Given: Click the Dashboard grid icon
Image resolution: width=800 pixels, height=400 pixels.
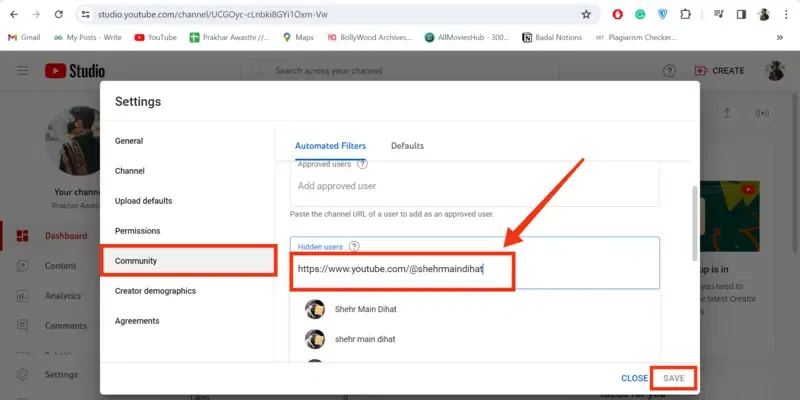Looking at the screenshot, I should tap(22, 236).
